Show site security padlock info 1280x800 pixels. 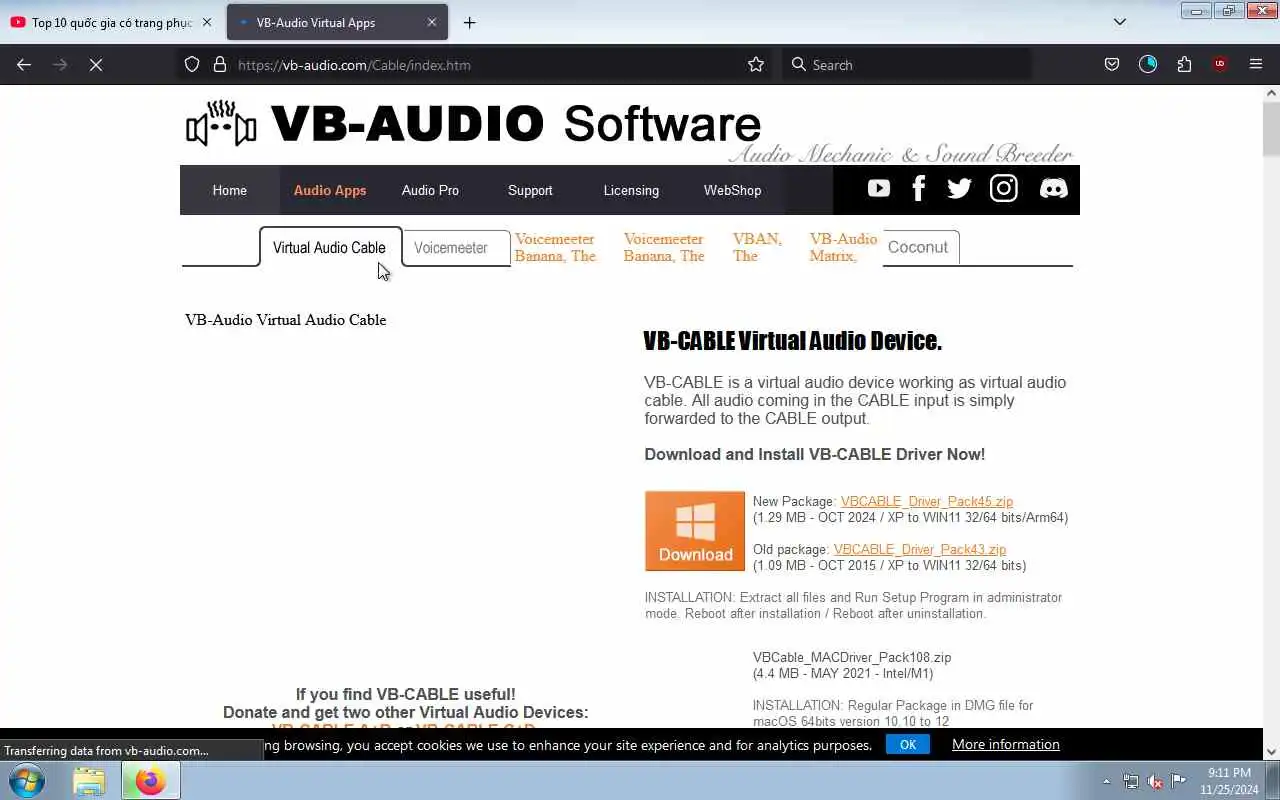(x=220, y=64)
